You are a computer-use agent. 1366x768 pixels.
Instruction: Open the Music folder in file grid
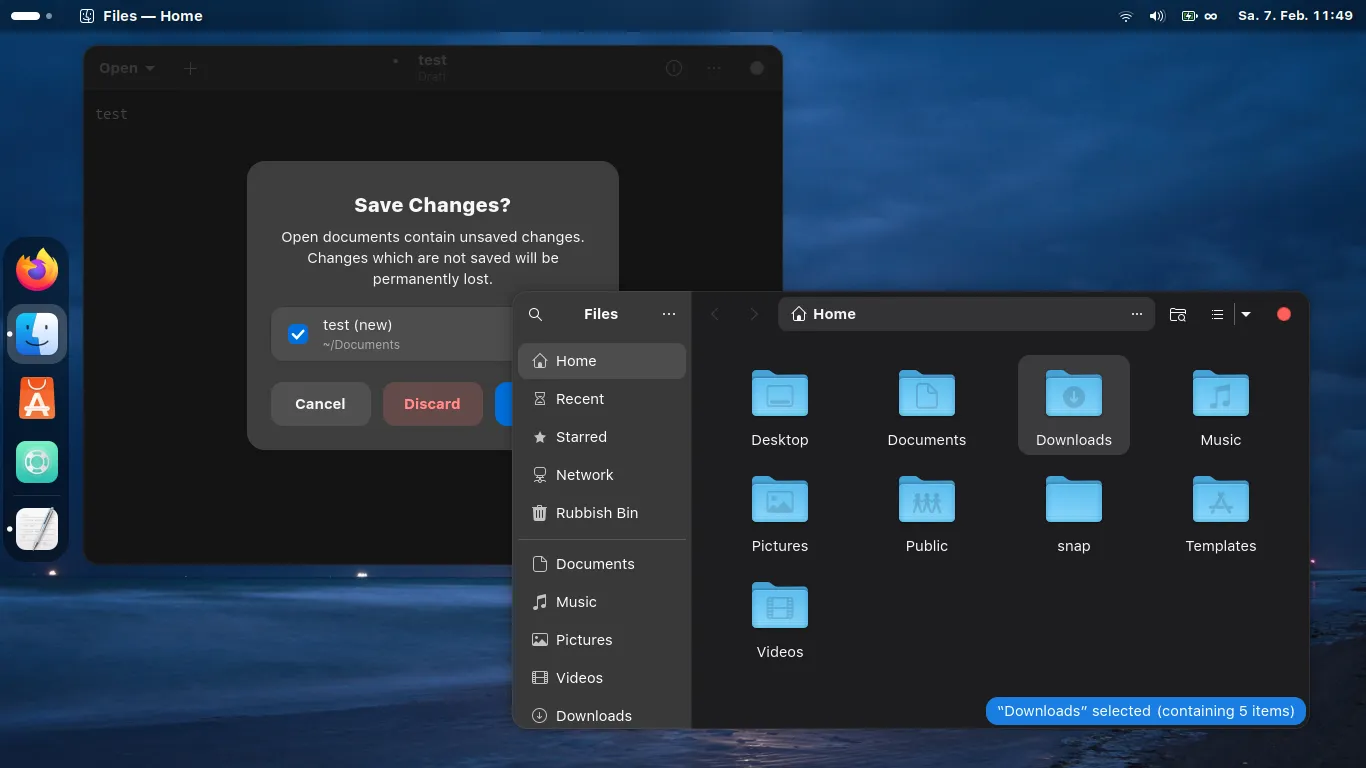[1220, 393]
